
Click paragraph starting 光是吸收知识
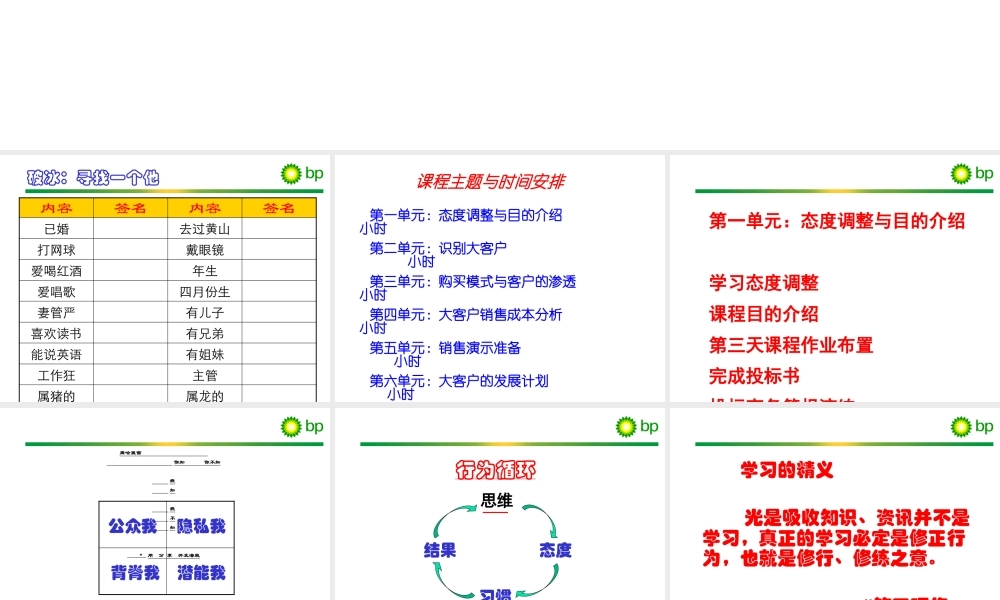[836, 538]
